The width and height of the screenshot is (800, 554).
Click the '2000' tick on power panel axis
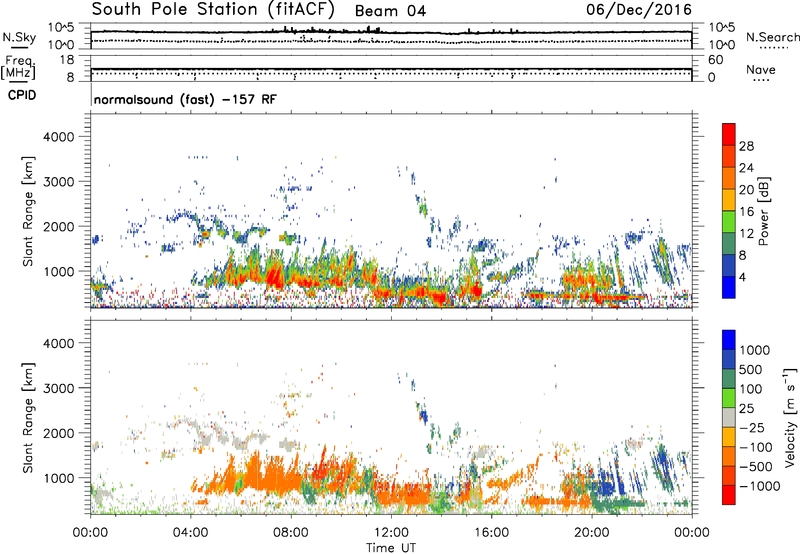point(58,226)
